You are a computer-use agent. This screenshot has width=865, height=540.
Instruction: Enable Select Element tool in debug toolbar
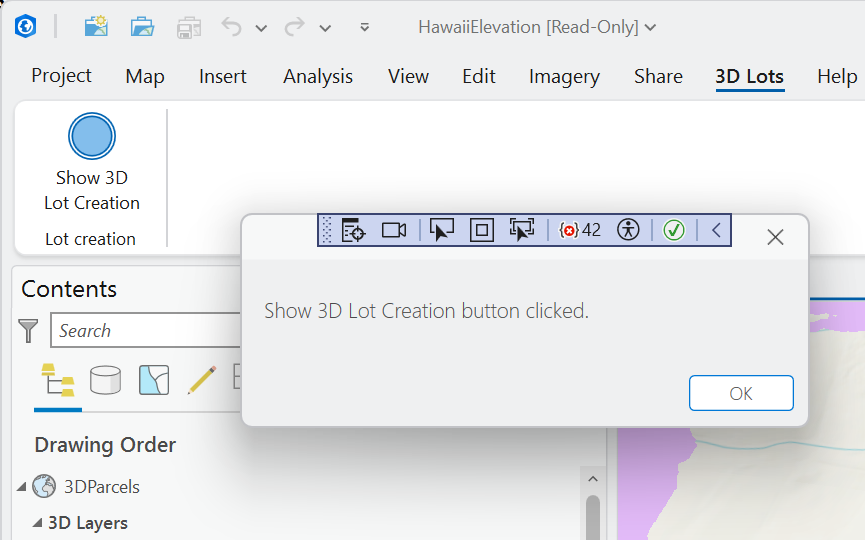[442, 230]
